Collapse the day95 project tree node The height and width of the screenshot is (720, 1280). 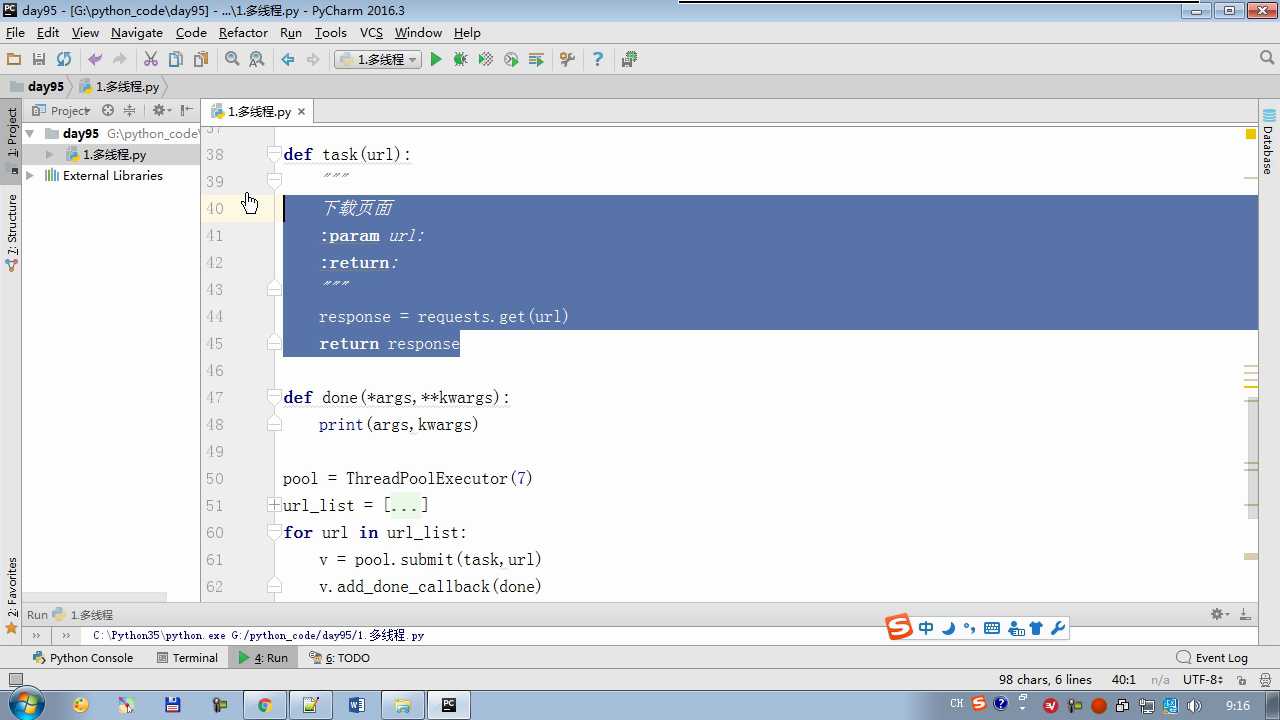pyautogui.click(x=30, y=133)
